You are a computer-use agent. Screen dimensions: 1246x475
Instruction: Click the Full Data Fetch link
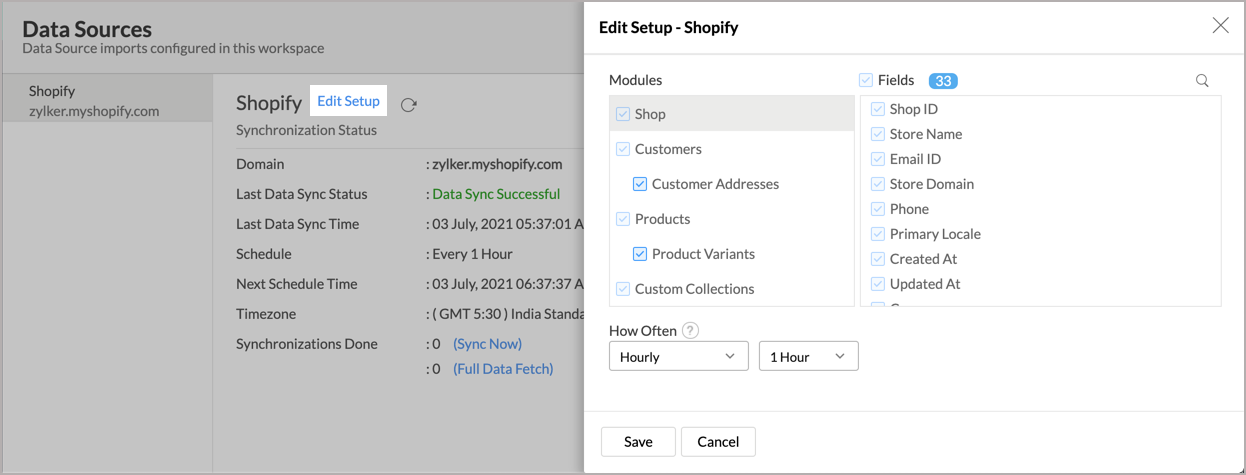coord(503,369)
